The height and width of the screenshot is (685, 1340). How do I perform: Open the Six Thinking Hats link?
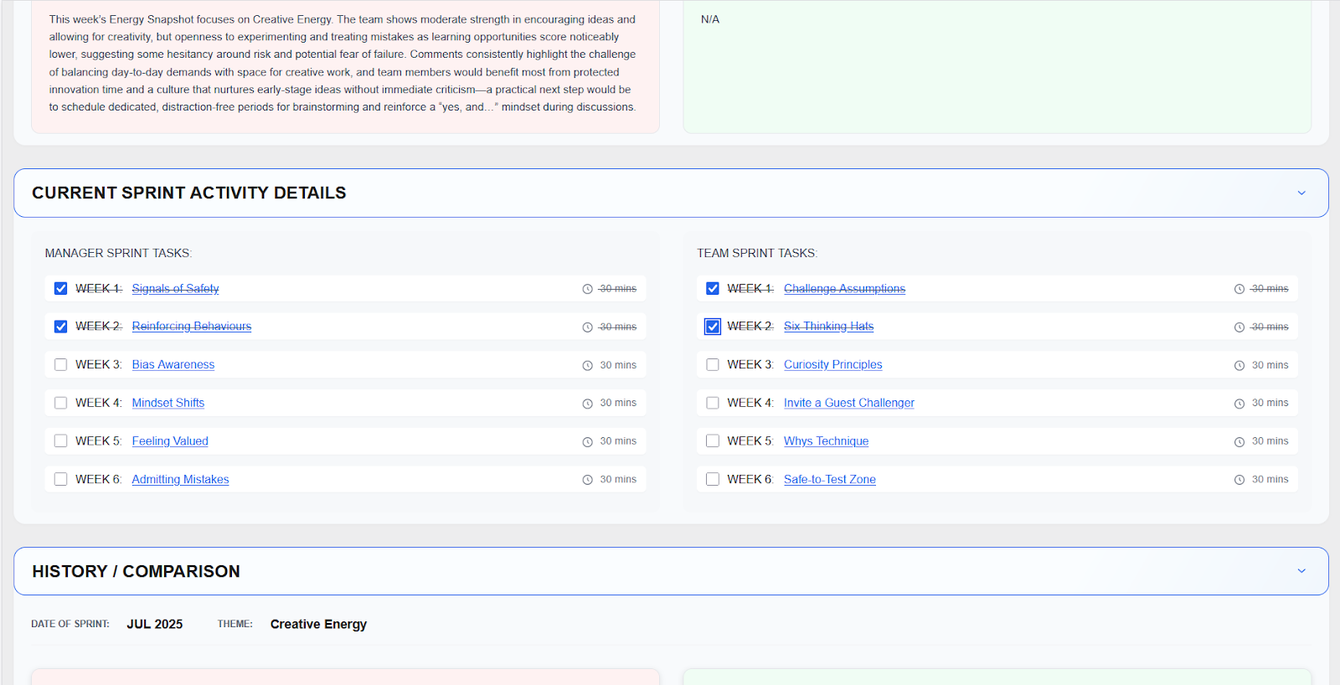pyautogui.click(x=828, y=327)
